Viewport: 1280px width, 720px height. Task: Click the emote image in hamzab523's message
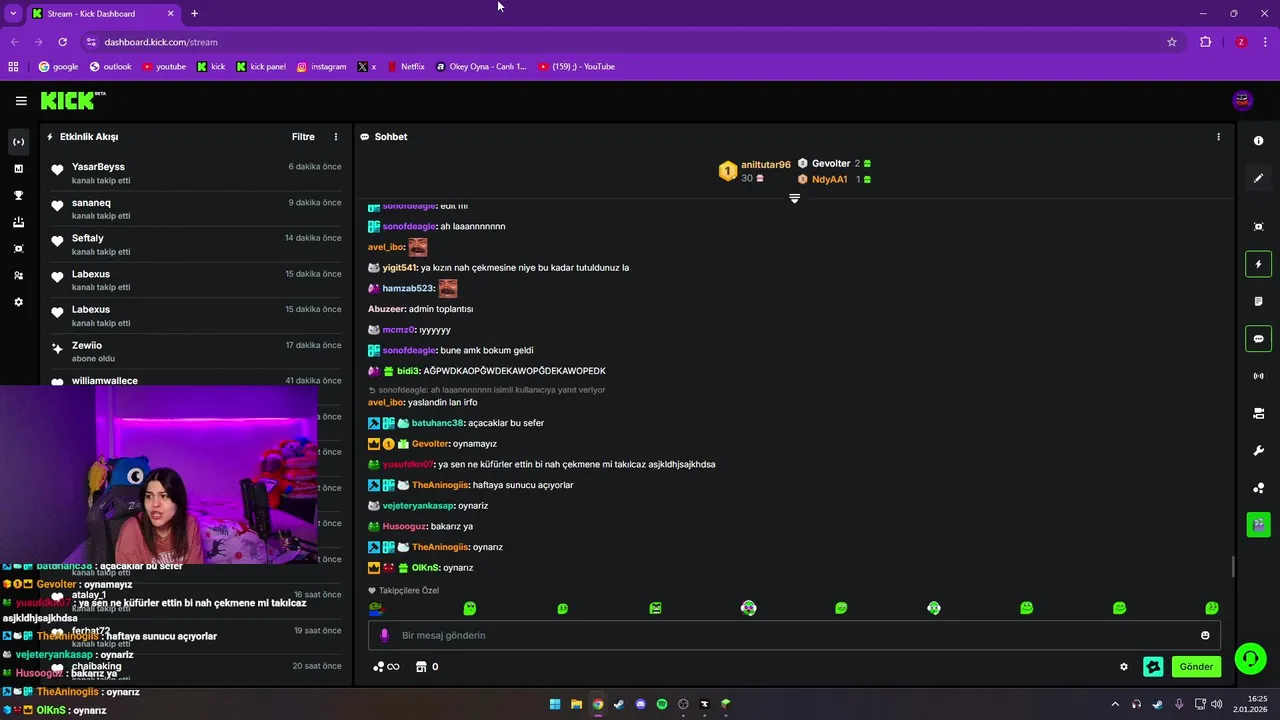pos(448,288)
